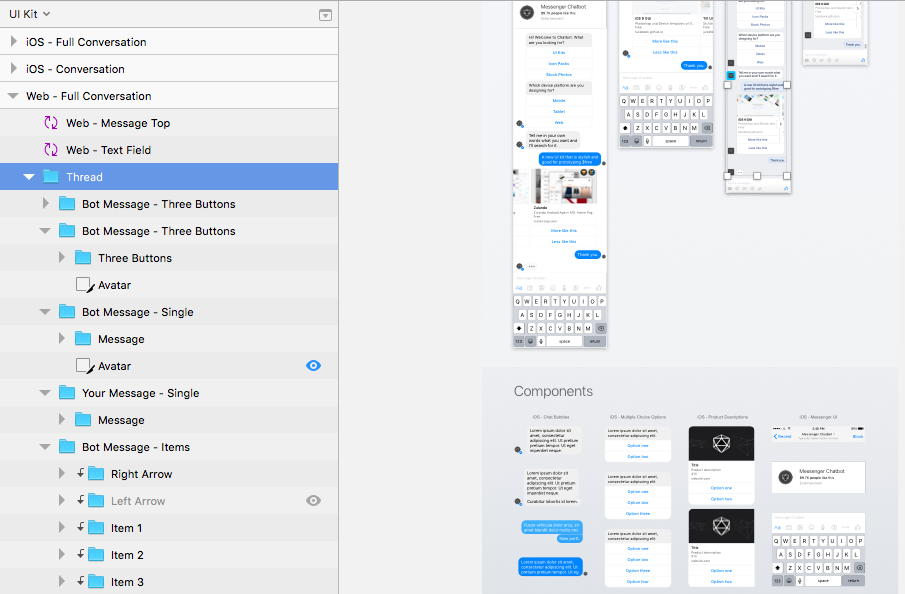Viewport: 905px width, 594px height.
Task: Click the collapse pages icon beside UI Kit
Action: [325, 15]
